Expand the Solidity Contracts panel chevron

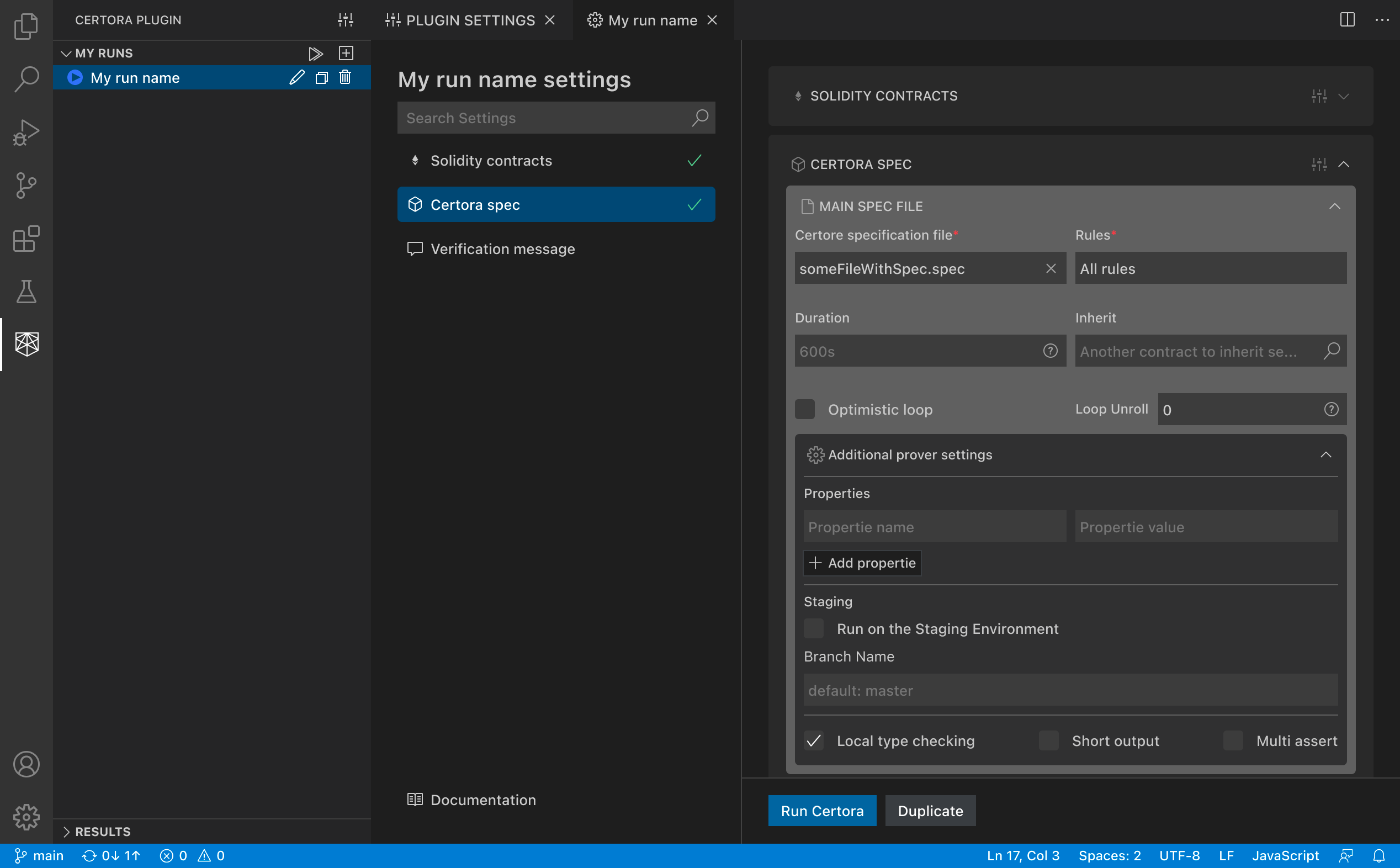pyautogui.click(x=1343, y=96)
